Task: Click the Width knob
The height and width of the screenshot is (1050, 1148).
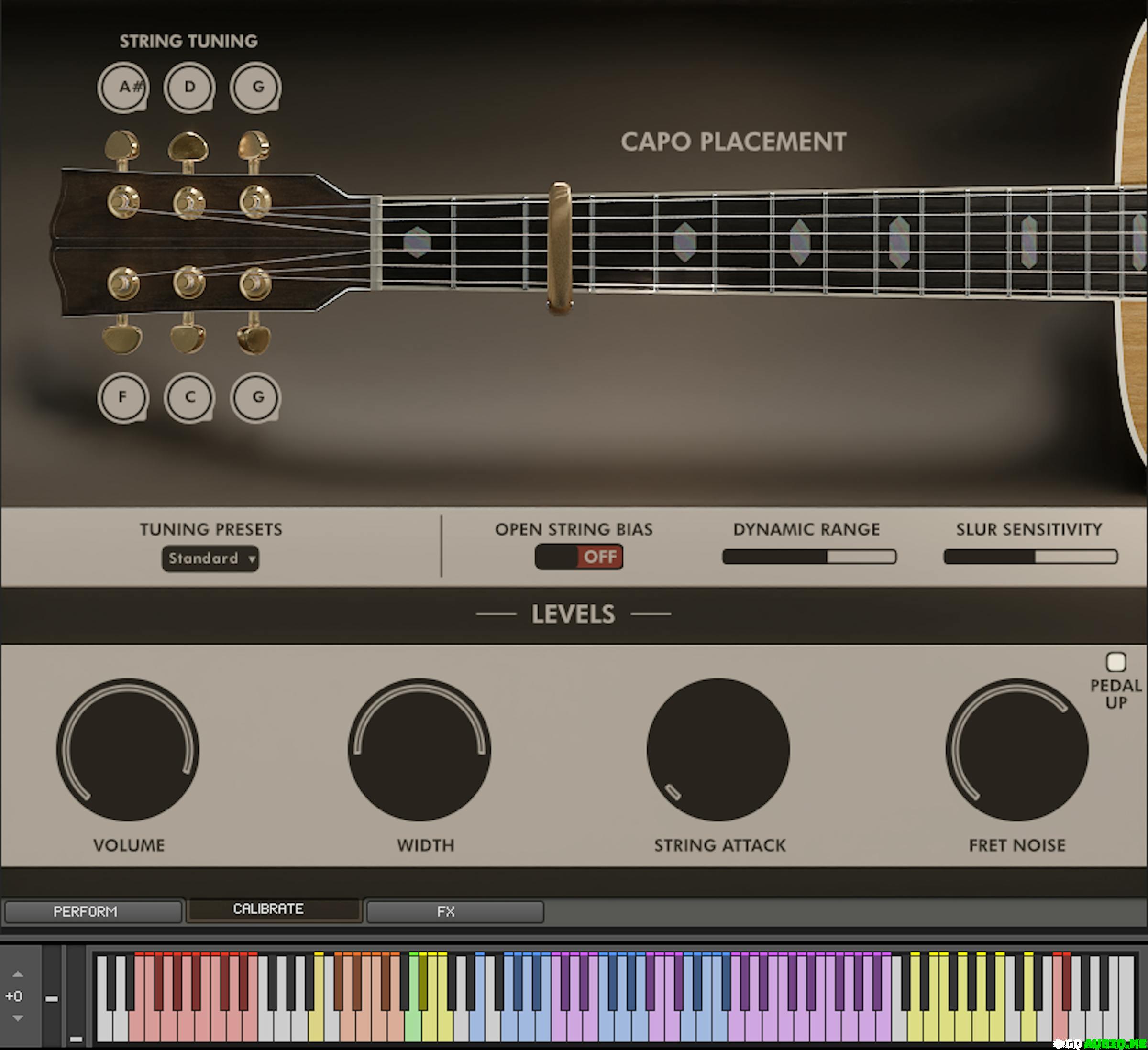Action: (x=419, y=749)
